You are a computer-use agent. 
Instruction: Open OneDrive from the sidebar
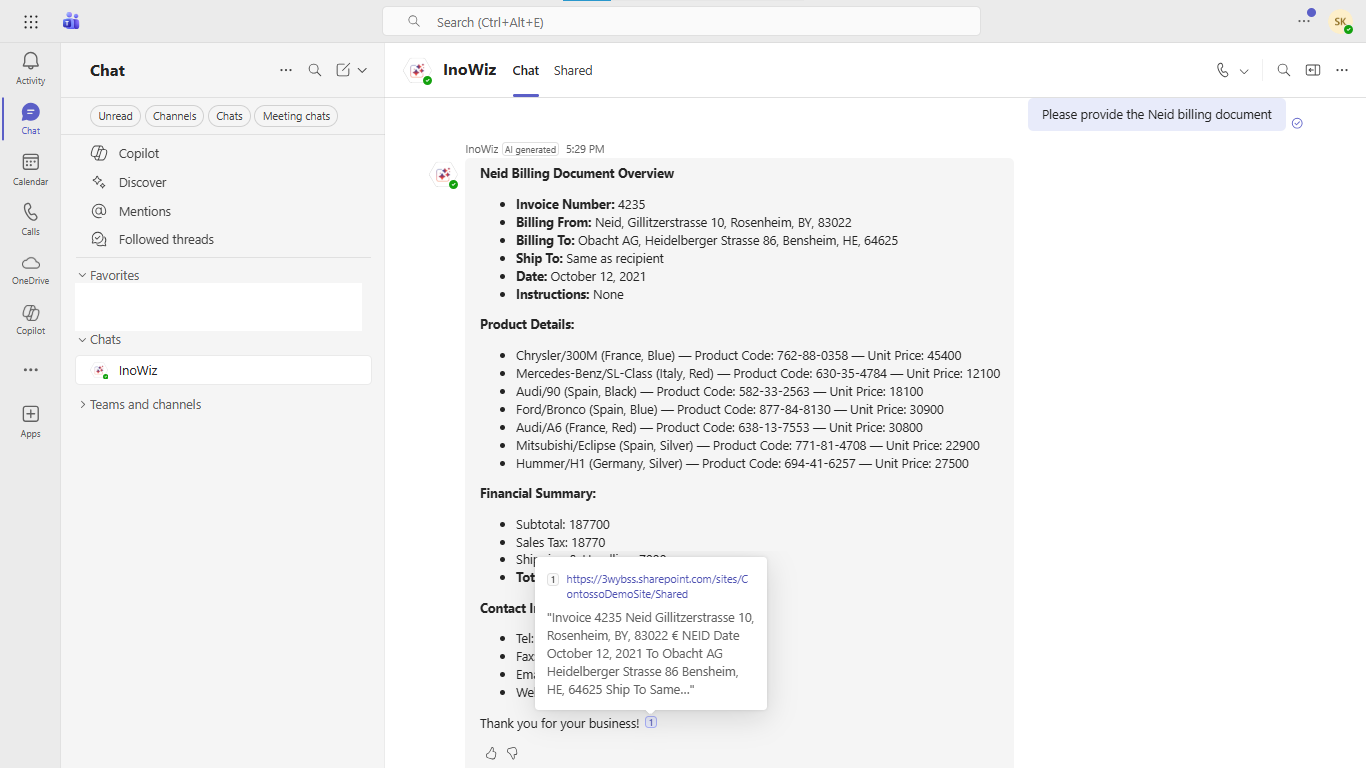pyautogui.click(x=30, y=268)
